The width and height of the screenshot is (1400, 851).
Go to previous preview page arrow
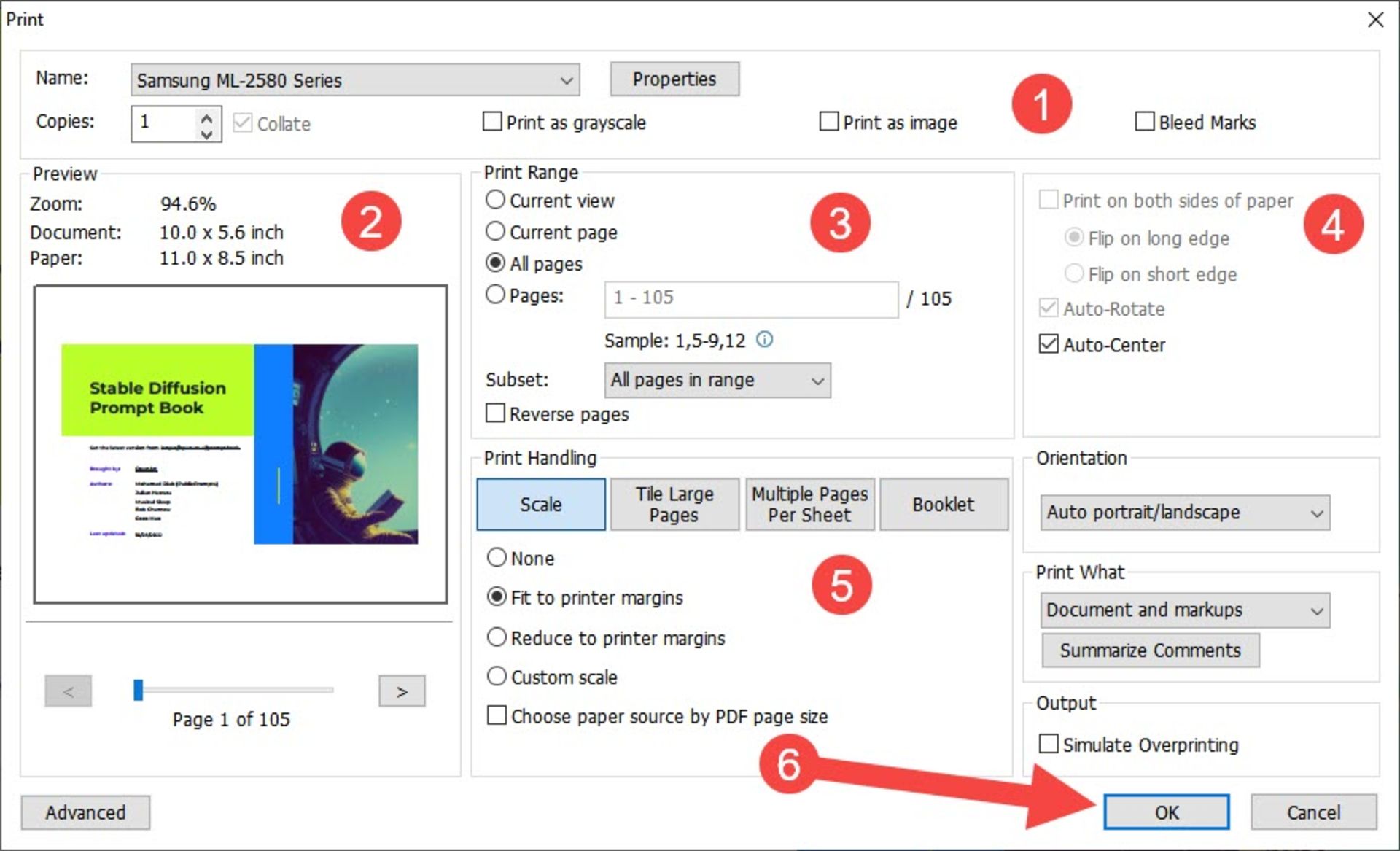pyautogui.click(x=68, y=691)
